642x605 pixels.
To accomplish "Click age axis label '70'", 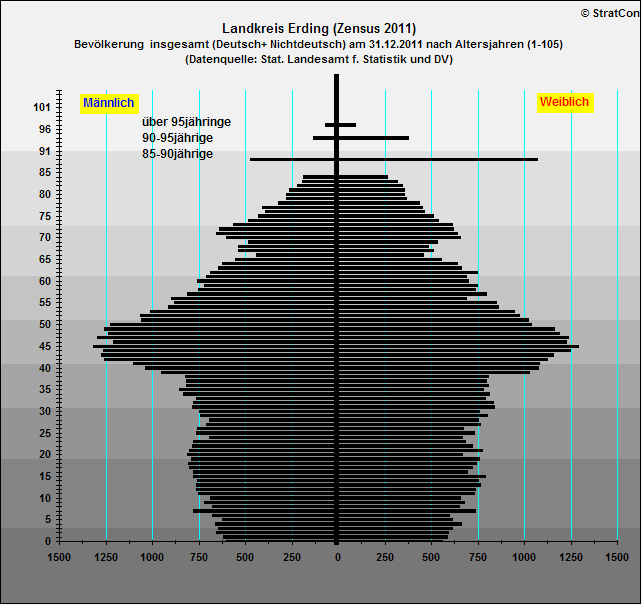I will pyautogui.click(x=45, y=237).
